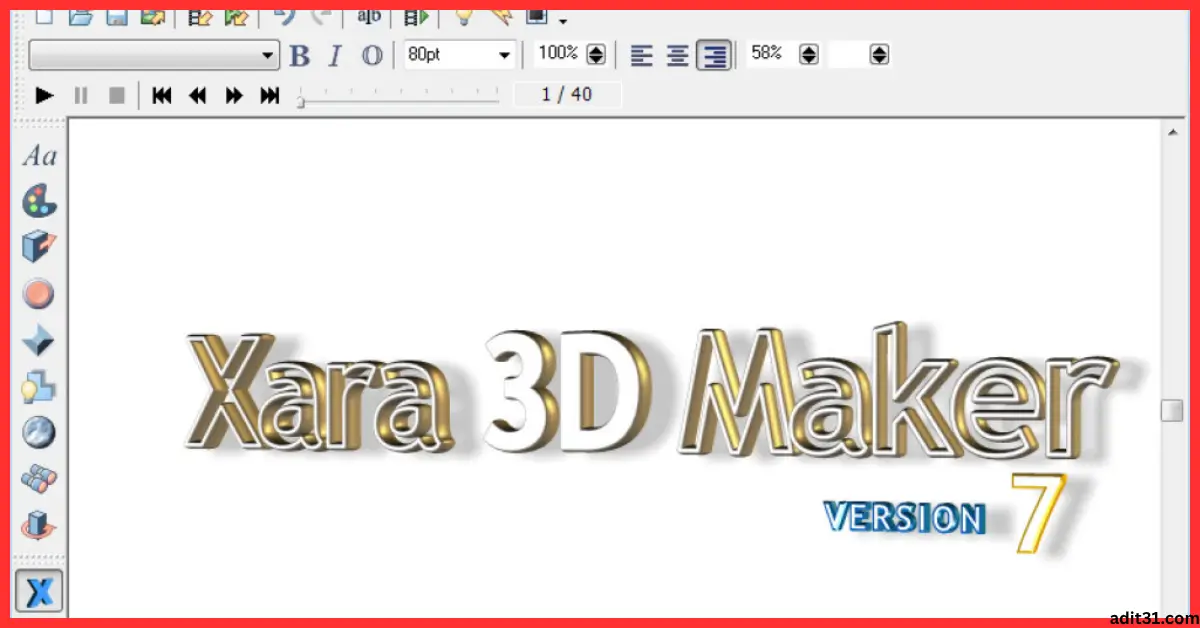The image size is (1200, 628).
Task: Toggle Italic text style
Action: pyautogui.click(x=335, y=56)
